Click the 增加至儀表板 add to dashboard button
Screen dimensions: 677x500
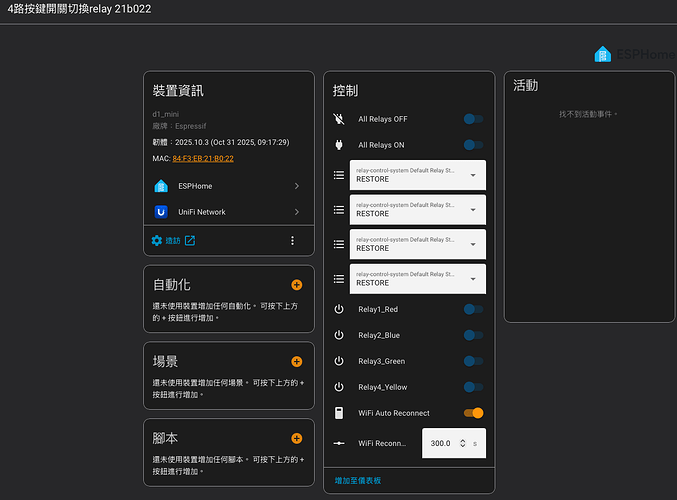point(358,480)
